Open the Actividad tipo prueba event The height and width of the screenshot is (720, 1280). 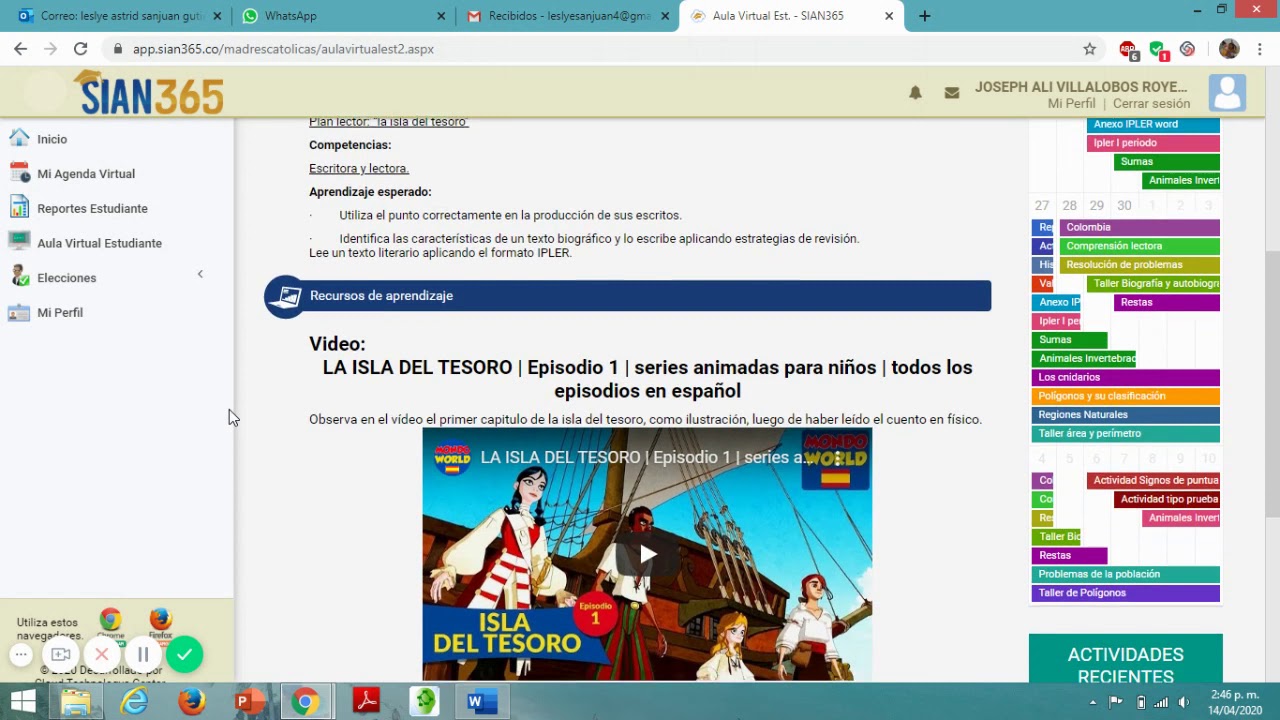pyautogui.click(x=1167, y=499)
